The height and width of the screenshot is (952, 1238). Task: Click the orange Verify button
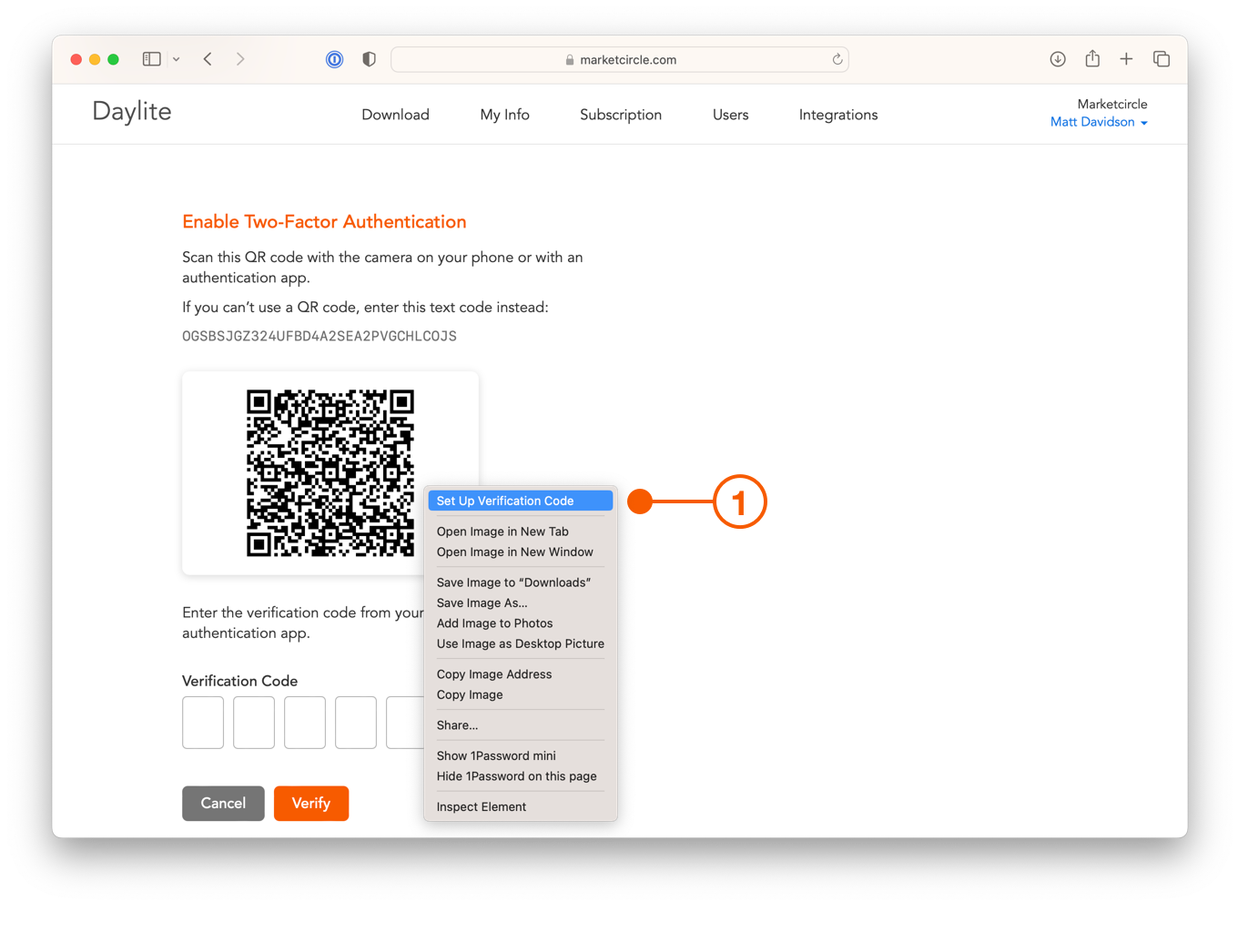tap(311, 804)
